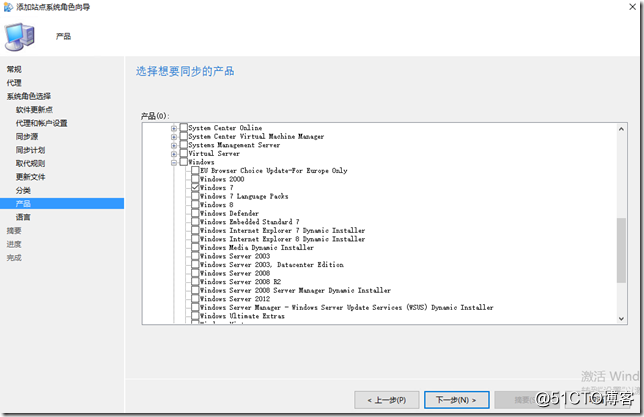
Task: Select Windows Media Dynamic Installer row
Action: pyautogui.click(x=257, y=247)
